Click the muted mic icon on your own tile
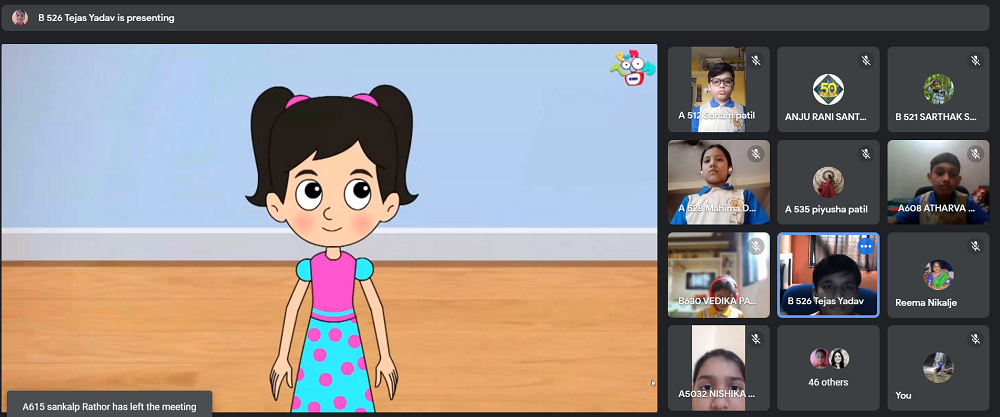The image size is (1000, 417). [975, 339]
